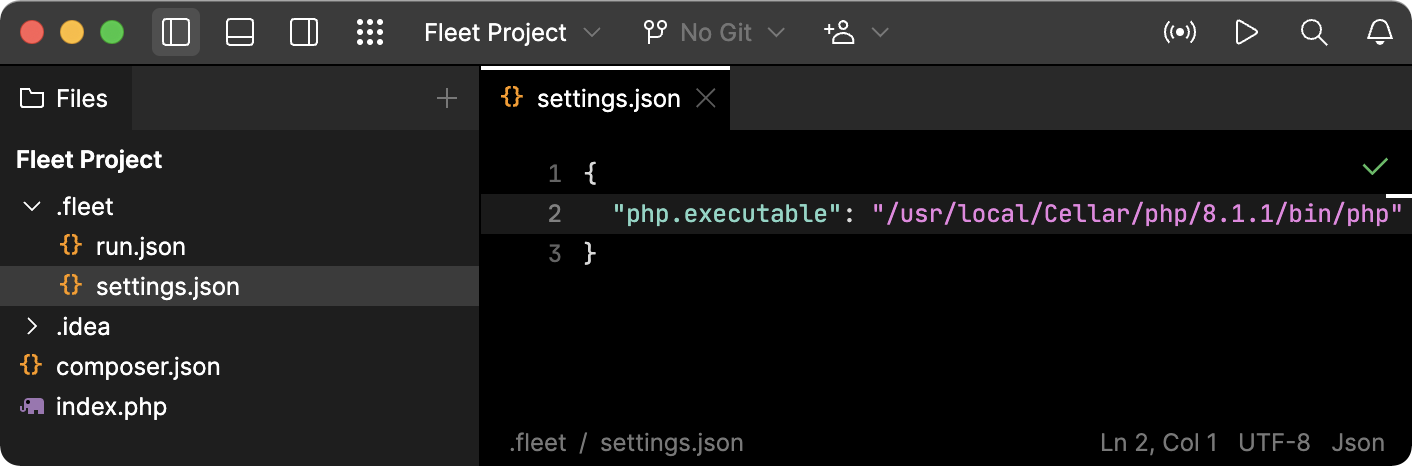Open Smart Mode broadcast icon
Viewport: 1412px width, 466px height.
1180,33
